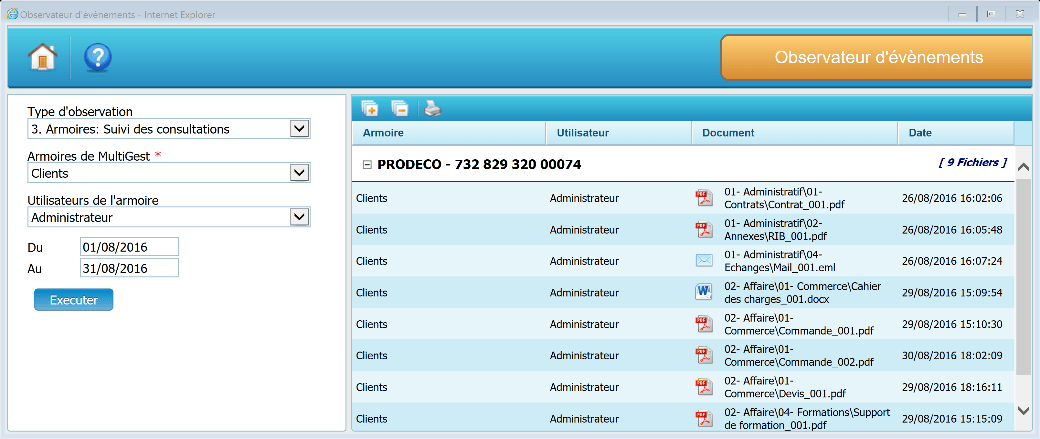Image resolution: width=1040 pixels, height=439 pixels.
Task: Click the collapse all groups icon
Action: 399,108
